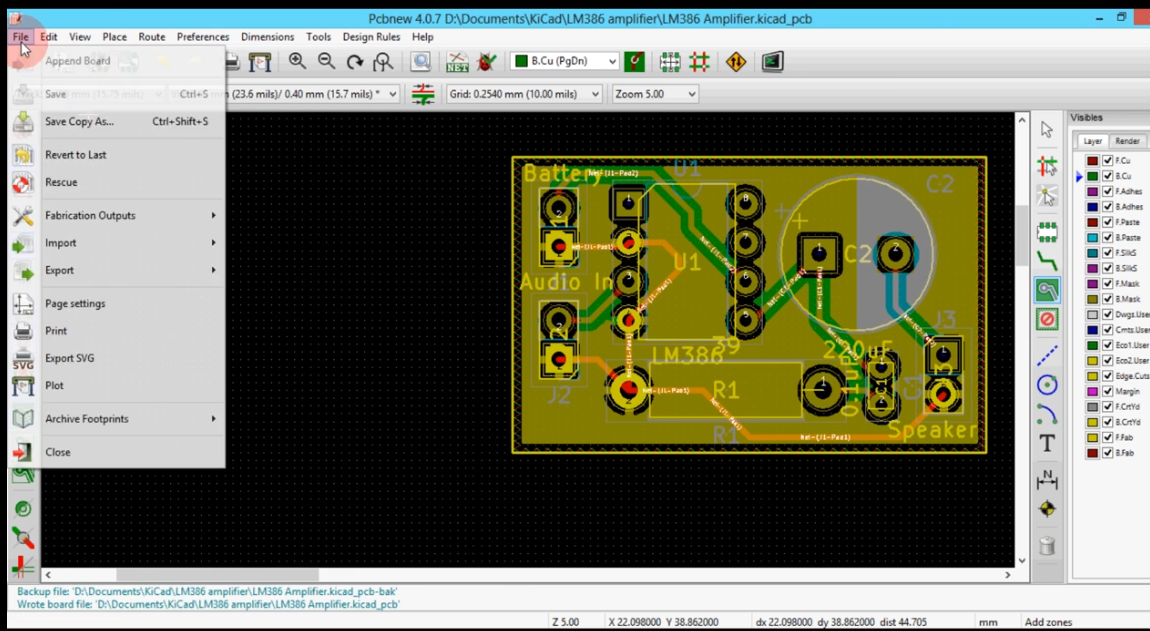The width and height of the screenshot is (1150, 631).
Task: Select the Add tracks and vias tool
Action: tap(1047, 260)
